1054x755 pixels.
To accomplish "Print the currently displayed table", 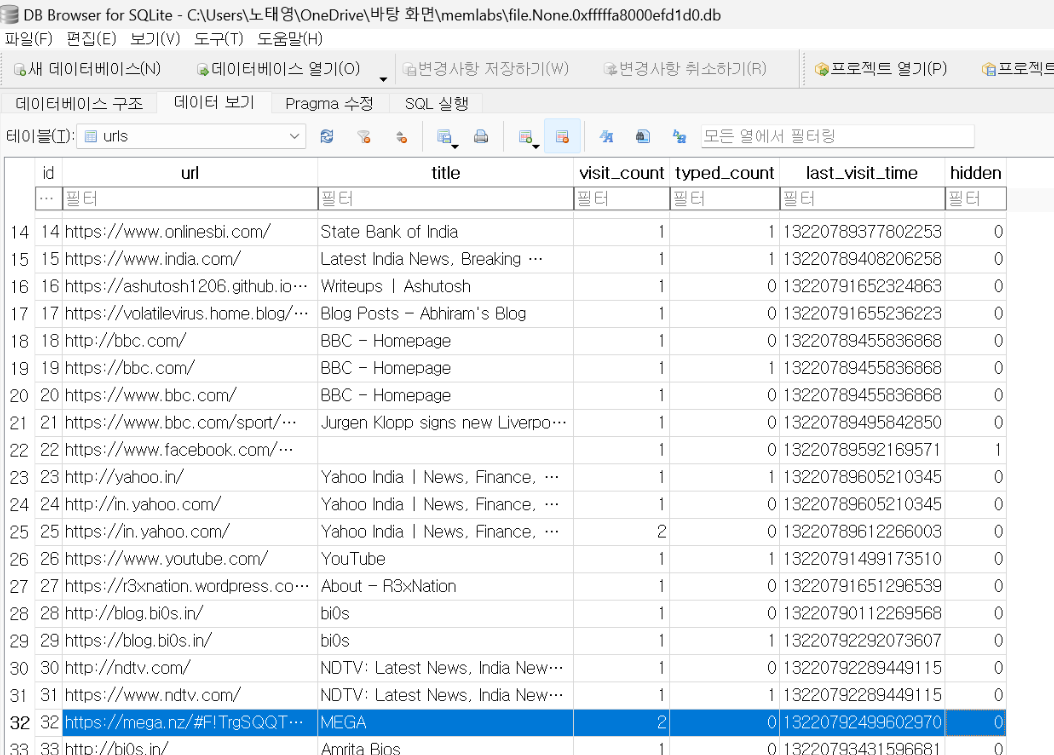I will tap(481, 136).
